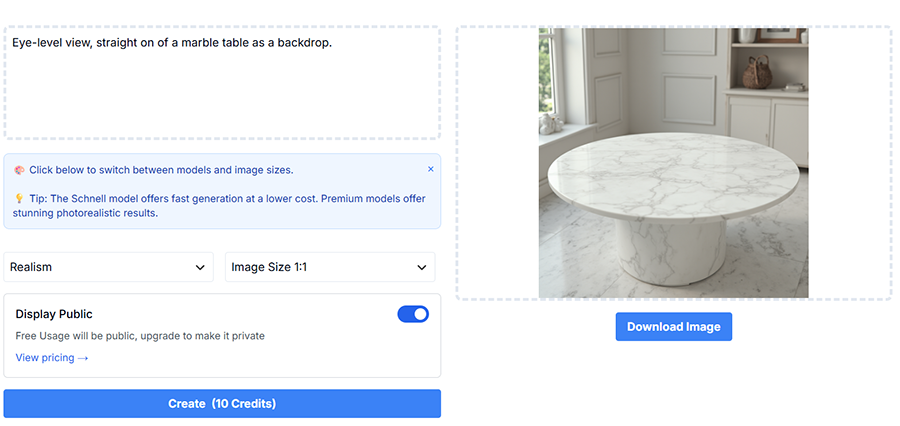Click the Download Image button
Viewport: 900px width, 426px height.
674,327
